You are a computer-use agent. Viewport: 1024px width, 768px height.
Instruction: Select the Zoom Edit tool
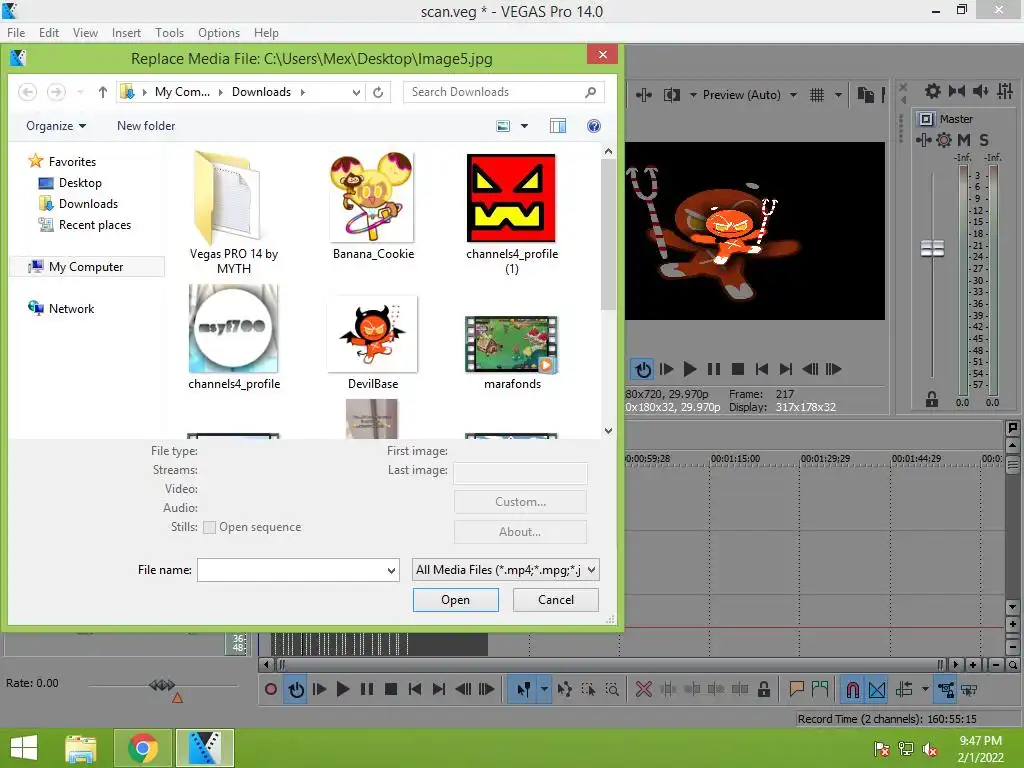click(x=612, y=689)
